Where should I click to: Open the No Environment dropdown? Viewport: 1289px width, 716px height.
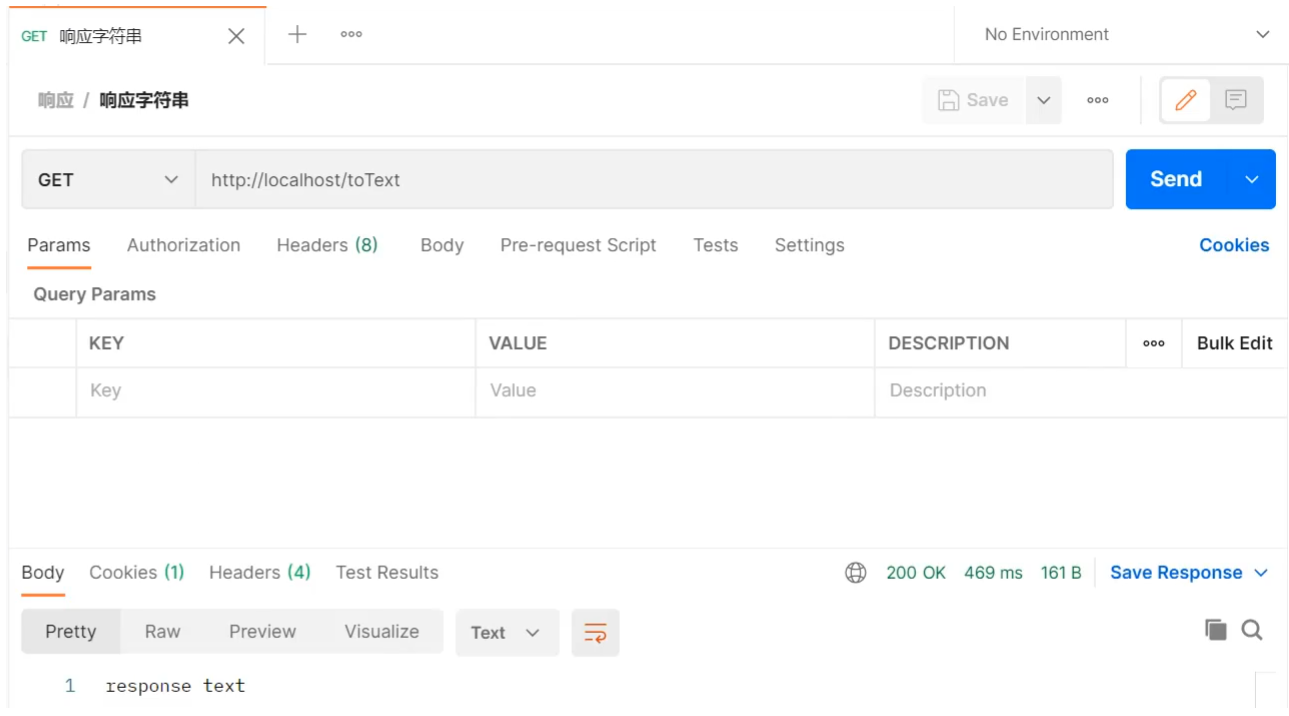pyautogui.click(x=1125, y=35)
